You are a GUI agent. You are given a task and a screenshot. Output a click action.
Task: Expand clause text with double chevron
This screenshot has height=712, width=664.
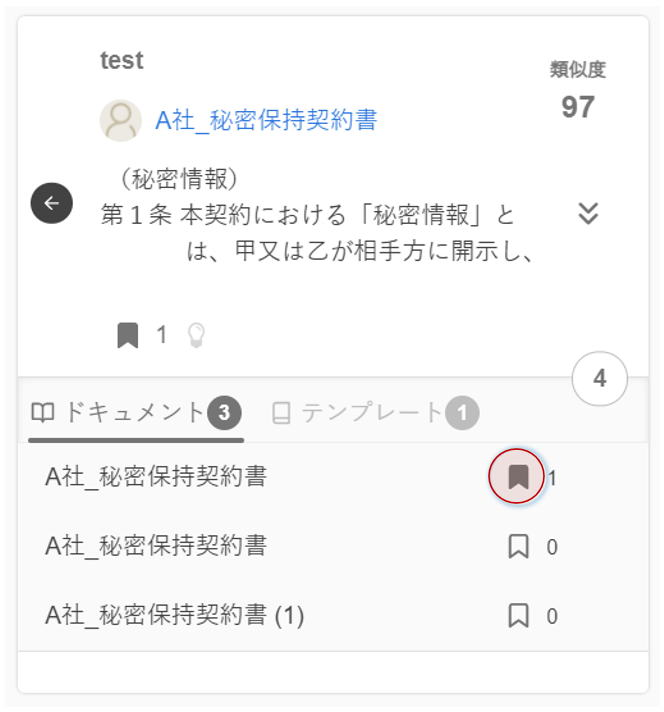588,212
